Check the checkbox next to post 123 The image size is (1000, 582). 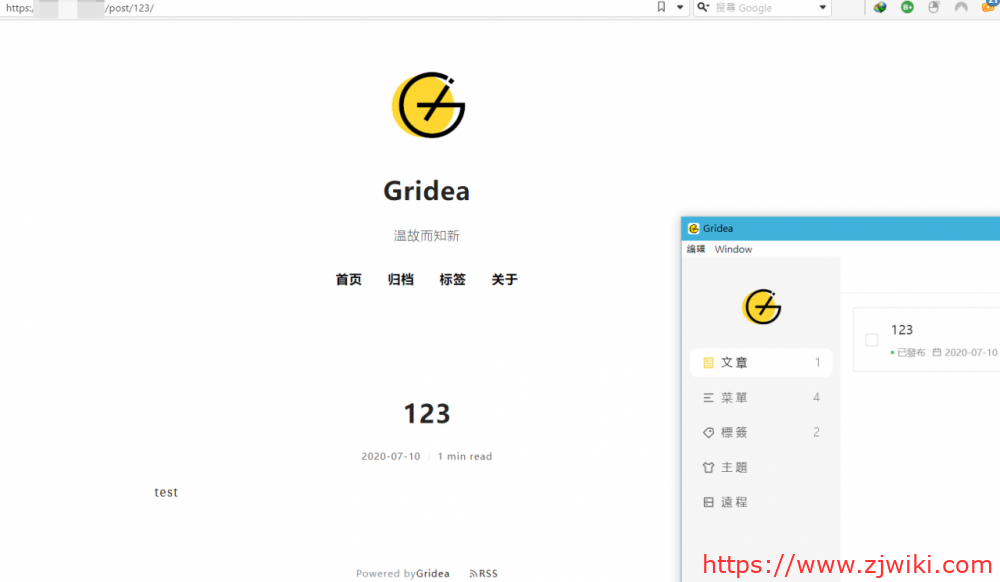(x=872, y=338)
